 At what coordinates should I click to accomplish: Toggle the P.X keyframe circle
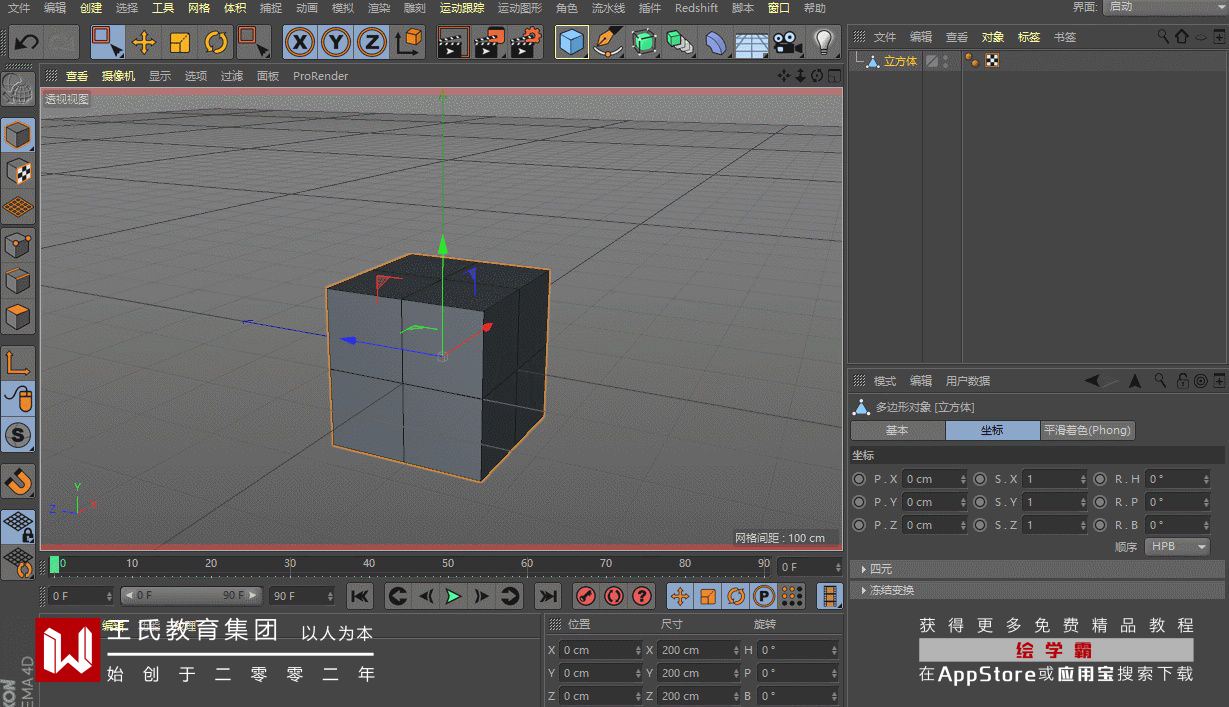click(859, 479)
